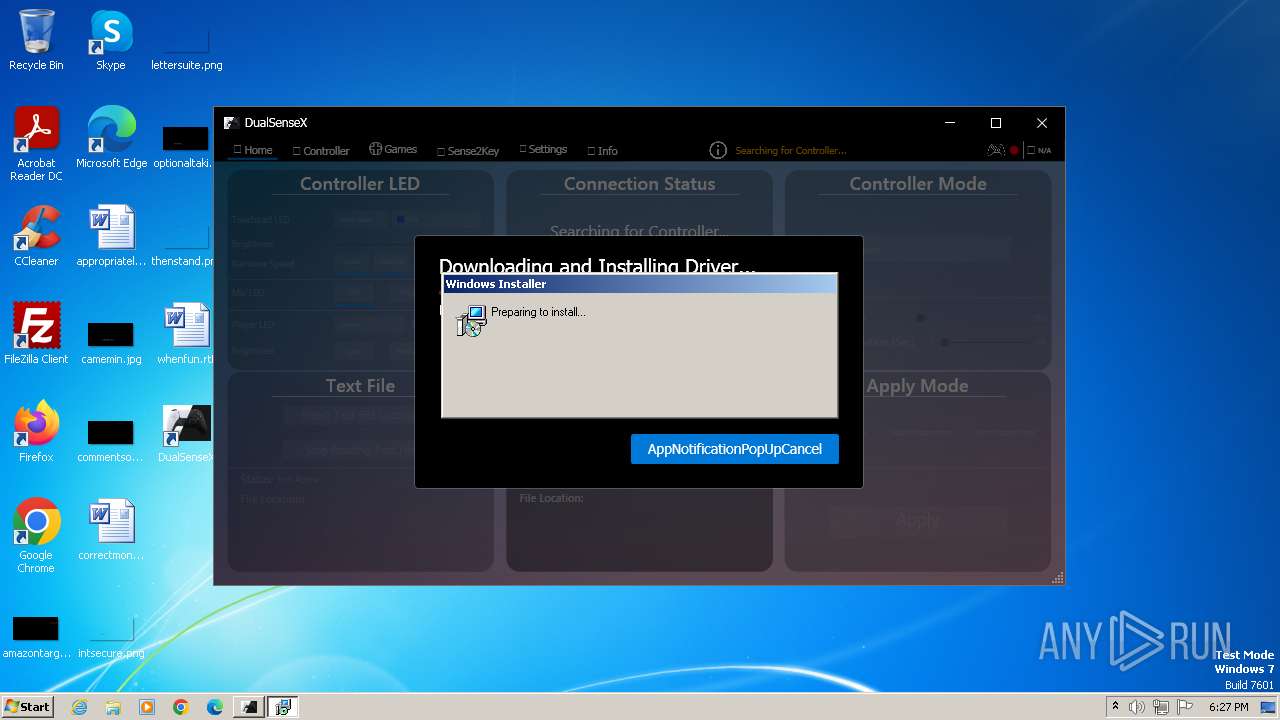The image size is (1280, 720).
Task: Select the appropriatel Word document icon
Action: (x=111, y=236)
